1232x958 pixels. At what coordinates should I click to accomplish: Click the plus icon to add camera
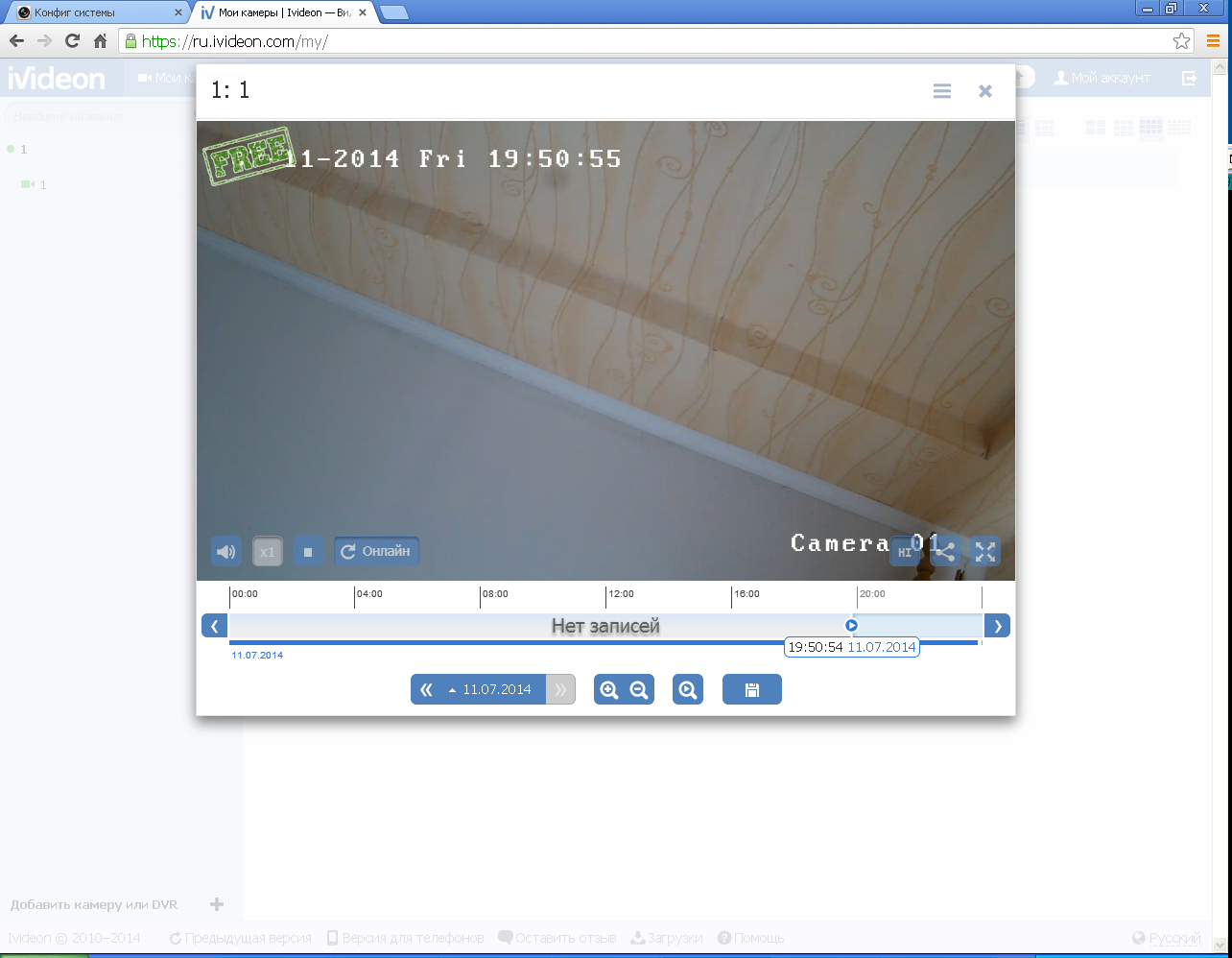(x=217, y=904)
